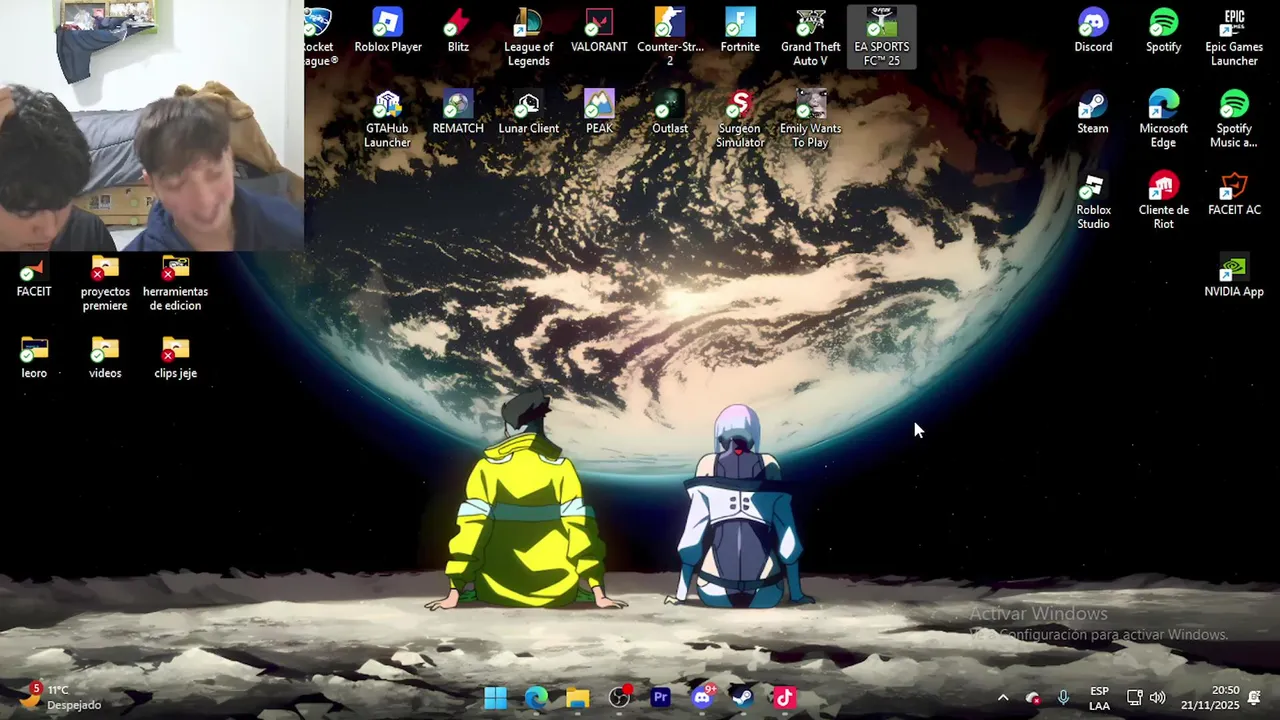Image resolution: width=1280 pixels, height=720 pixels.
Task: Open Microsoft Edge from the taskbar
Action: coord(536,697)
